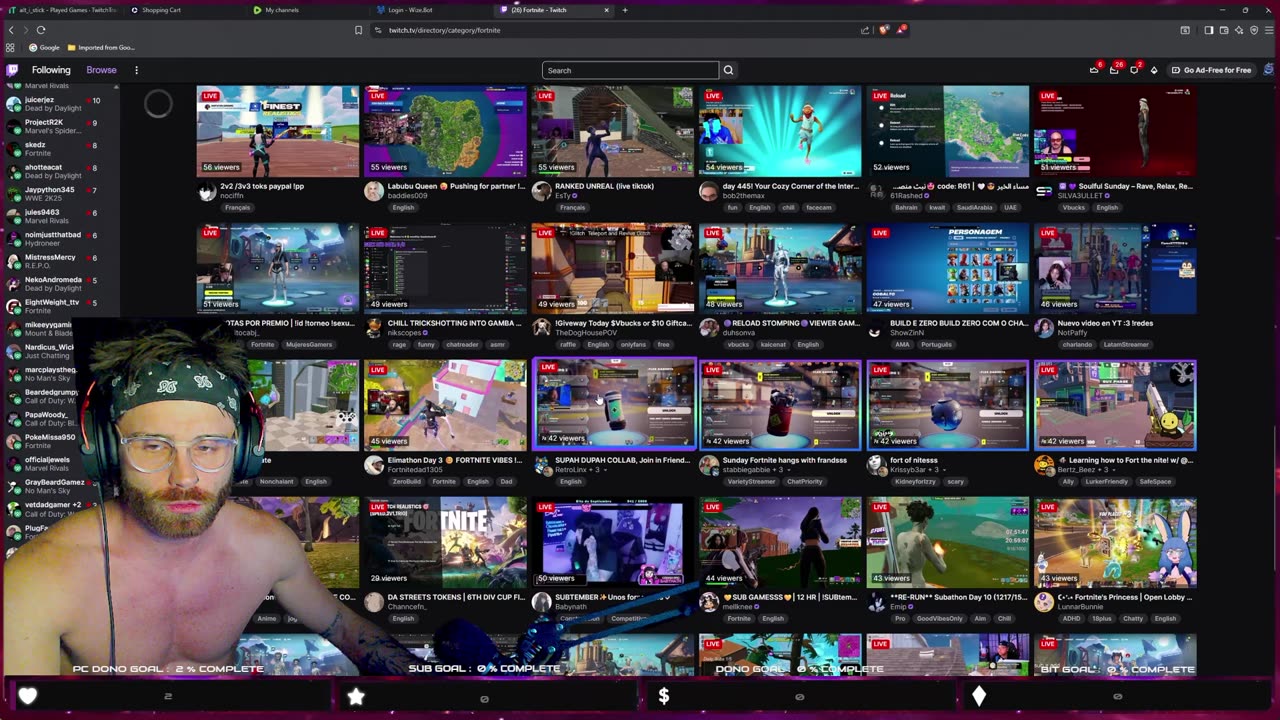
Task: Open the Labubu Queen stream thumbnail
Action: tap(445, 131)
